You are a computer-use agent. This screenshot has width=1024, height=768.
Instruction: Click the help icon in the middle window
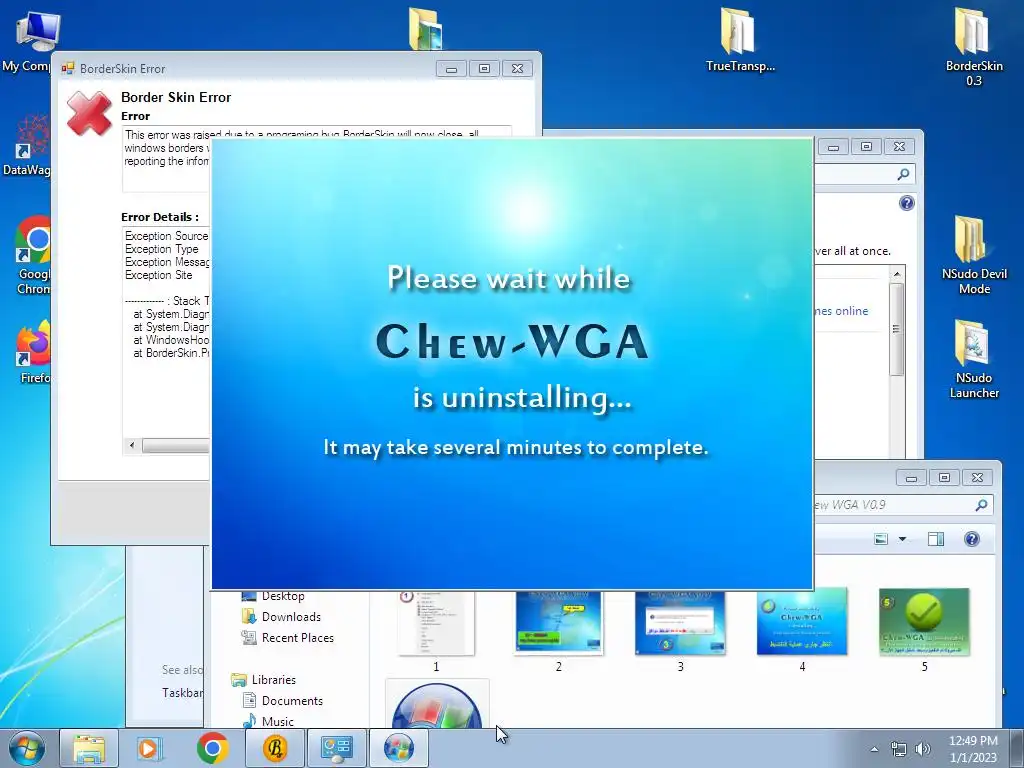906,203
